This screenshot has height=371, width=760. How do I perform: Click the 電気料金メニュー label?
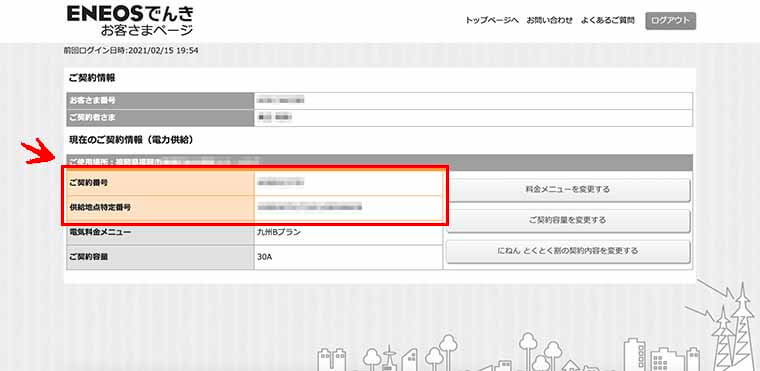point(100,232)
